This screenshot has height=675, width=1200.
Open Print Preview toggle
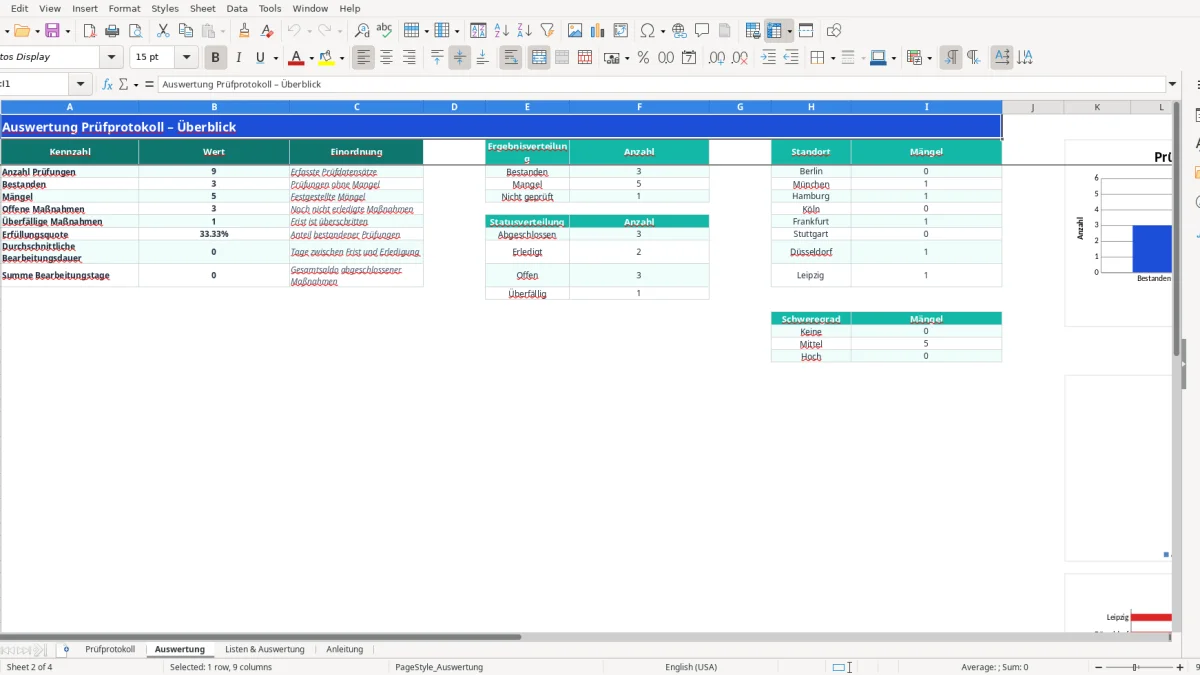pyautogui.click(x=136, y=31)
